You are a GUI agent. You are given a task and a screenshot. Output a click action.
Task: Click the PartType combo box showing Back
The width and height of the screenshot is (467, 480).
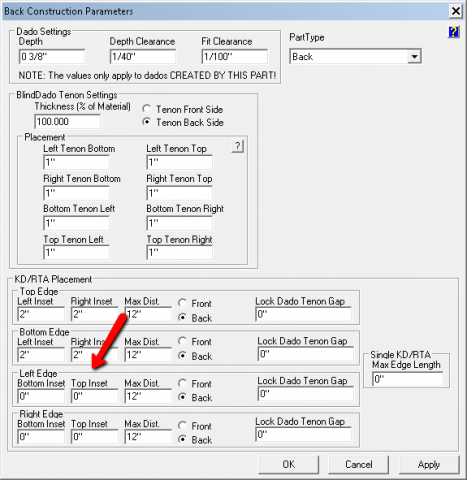click(355, 56)
